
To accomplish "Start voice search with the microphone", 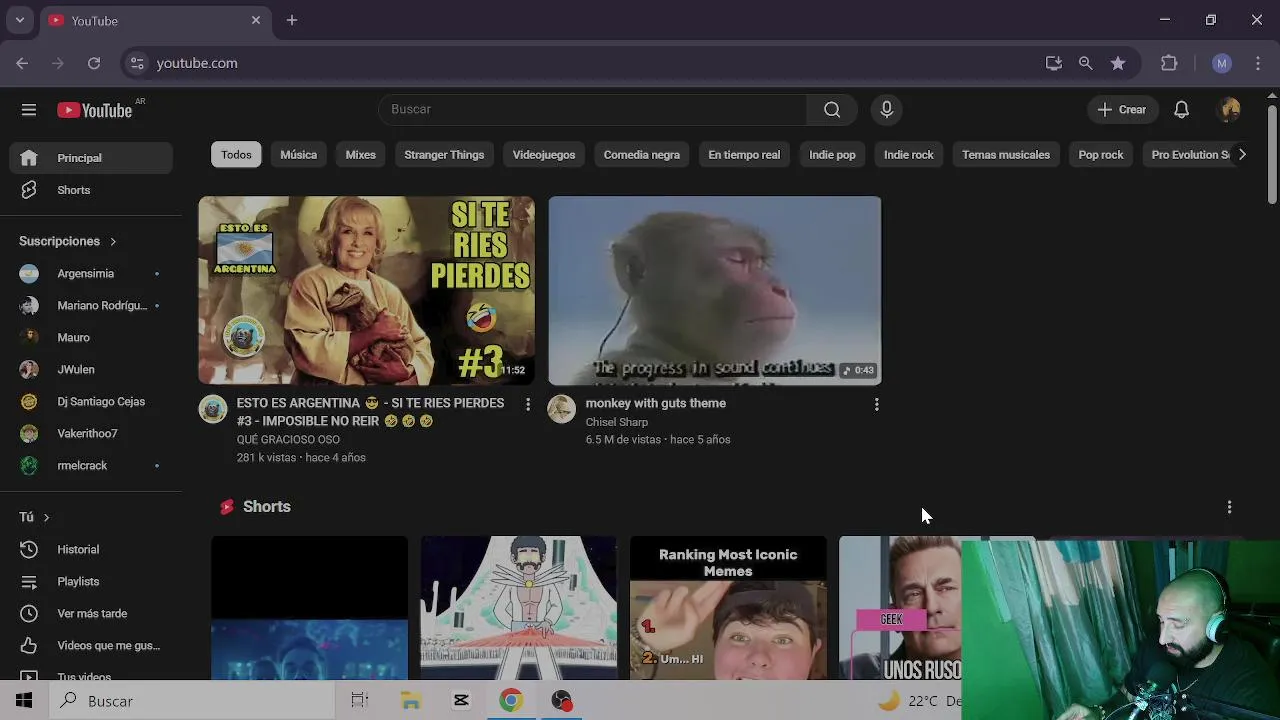I will point(886,109).
